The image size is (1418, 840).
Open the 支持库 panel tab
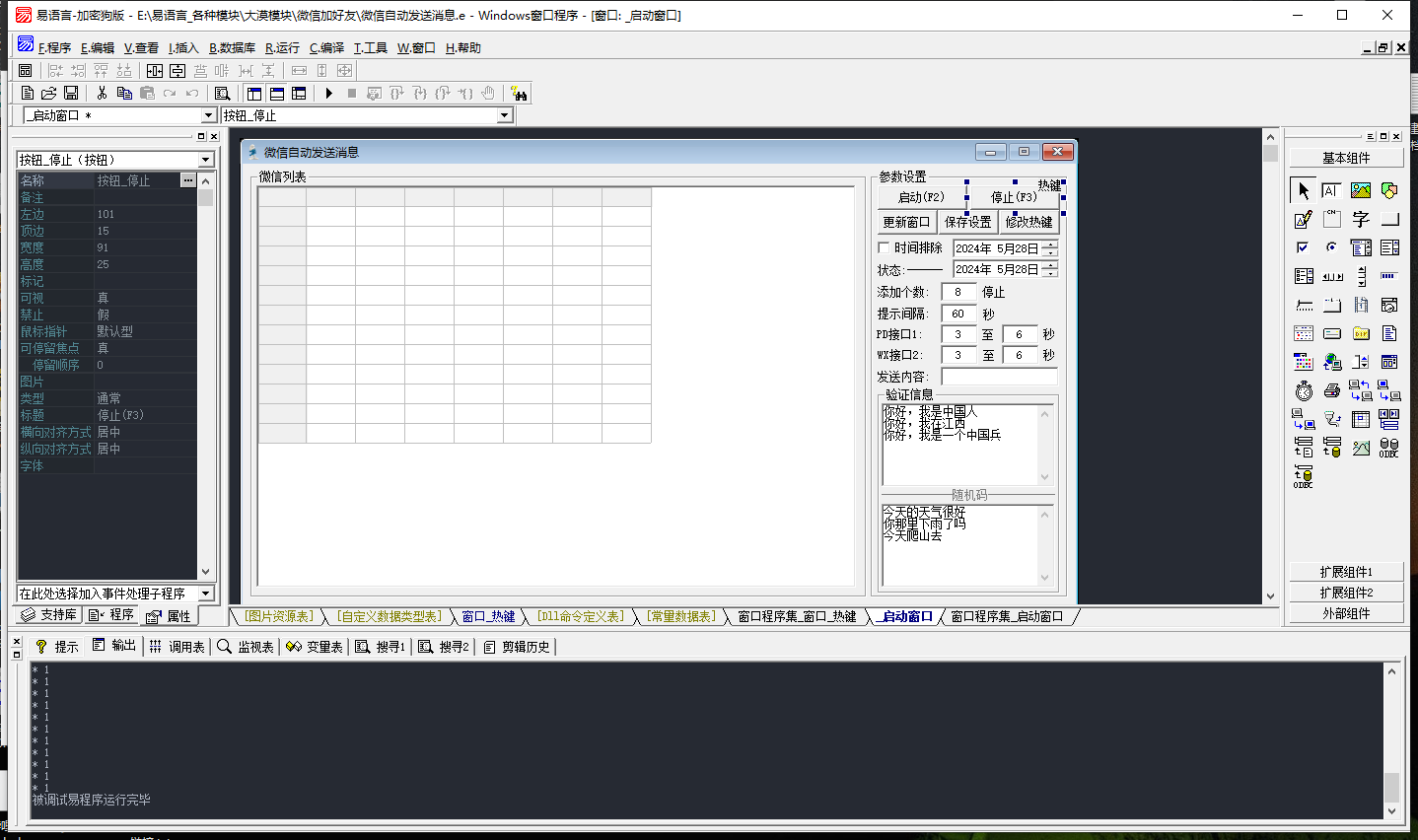click(x=49, y=615)
